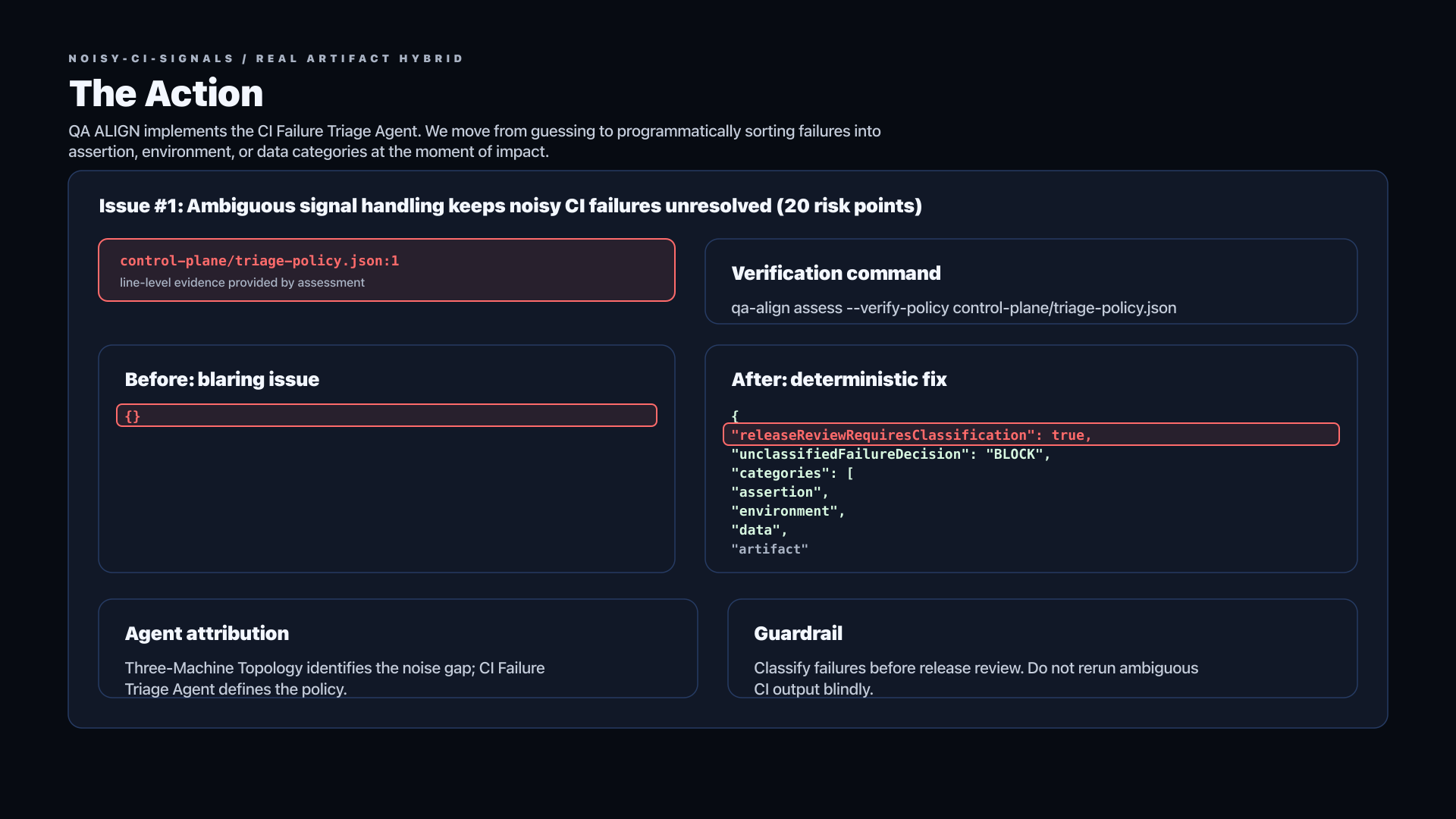The height and width of the screenshot is (819, 1456).
Task: Select the line-level evidence caption text
Action: [242, 282]
